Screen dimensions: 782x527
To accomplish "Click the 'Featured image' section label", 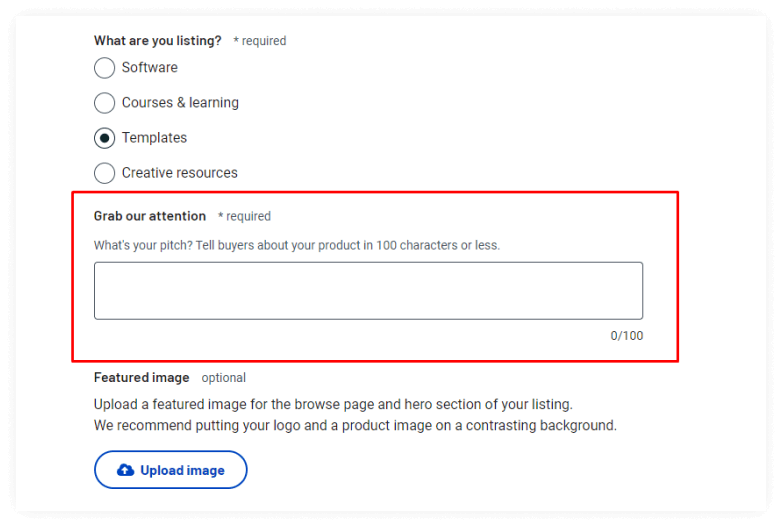I will click(x=142, y=377).
